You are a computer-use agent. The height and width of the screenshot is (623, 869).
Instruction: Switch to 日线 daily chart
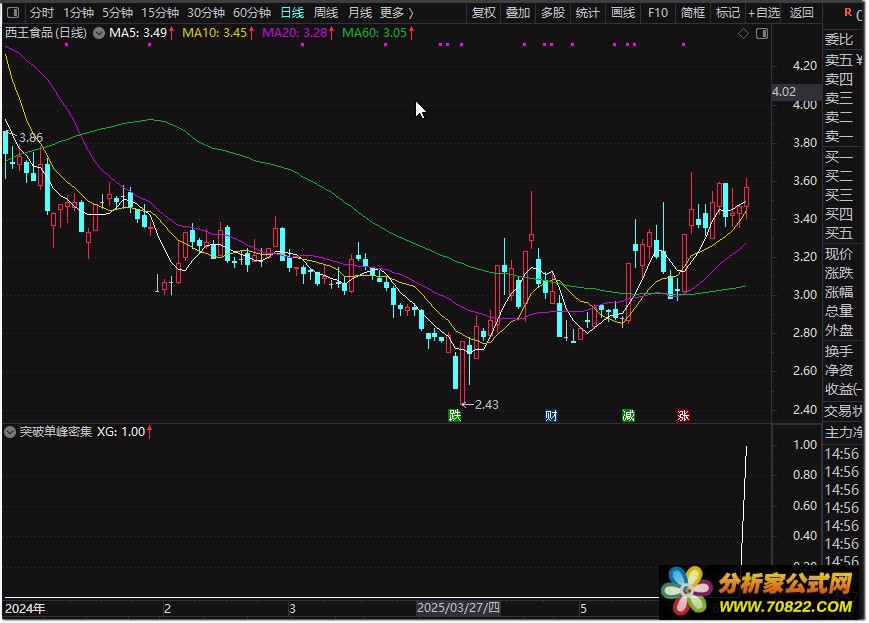[x=292, y=12]
